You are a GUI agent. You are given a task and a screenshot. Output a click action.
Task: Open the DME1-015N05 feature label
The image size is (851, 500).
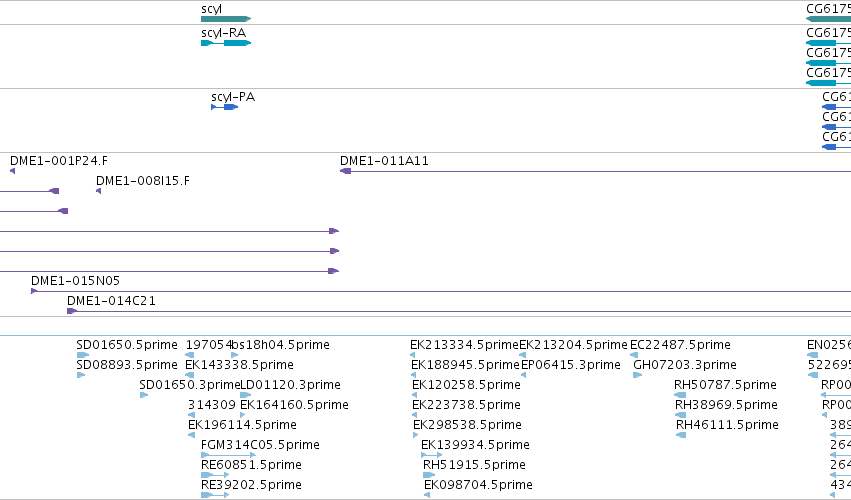[75, 281]
